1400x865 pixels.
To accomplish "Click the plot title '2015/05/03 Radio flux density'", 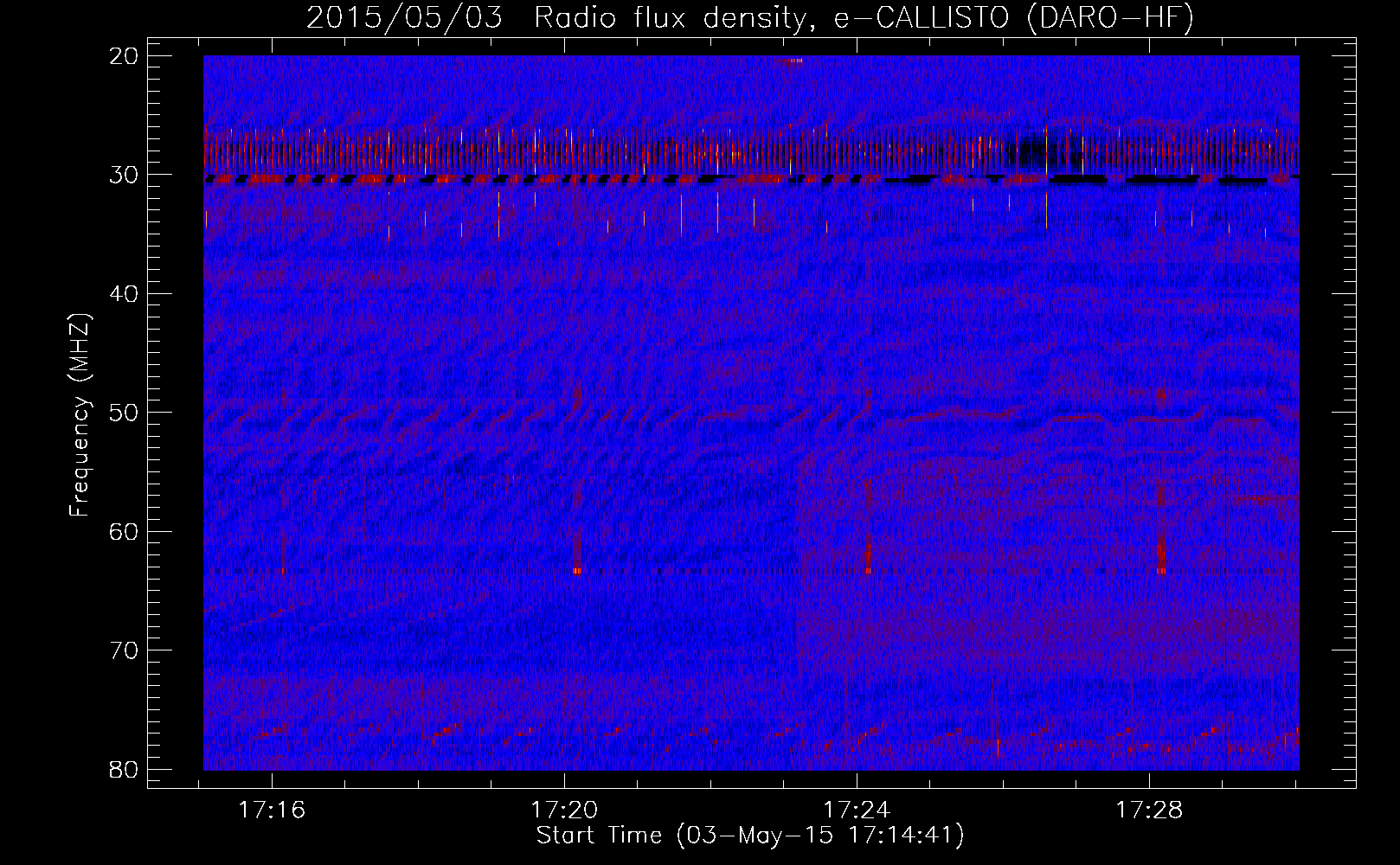I will tap(750, 18).
